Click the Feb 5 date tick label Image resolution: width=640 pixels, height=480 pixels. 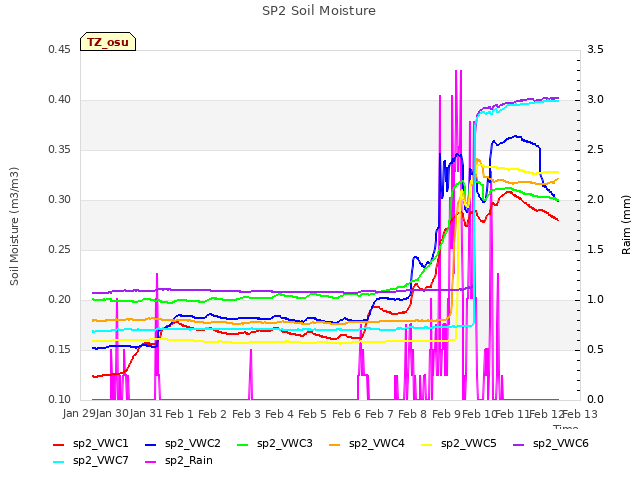[x=312, y=414]
